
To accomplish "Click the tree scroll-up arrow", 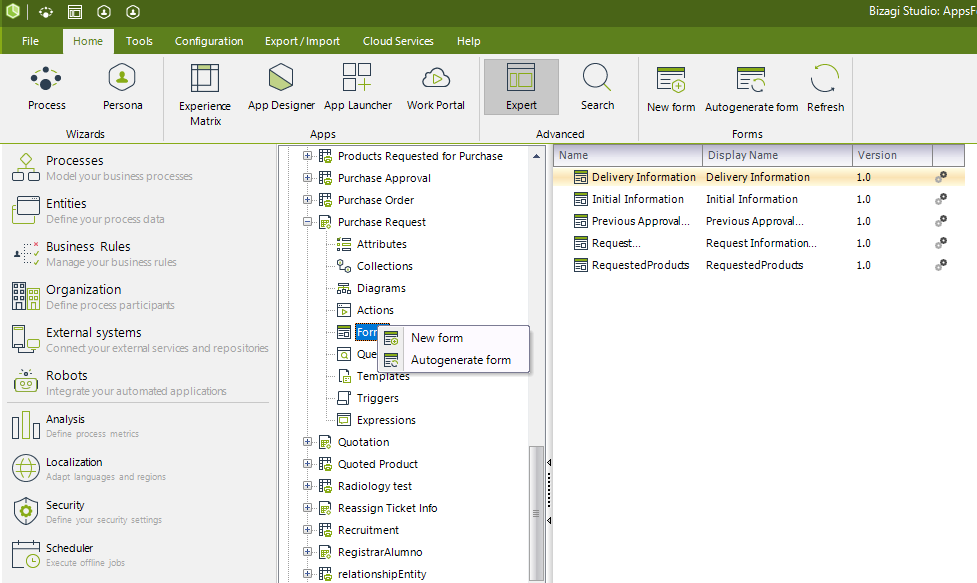I will click(536, 156).
